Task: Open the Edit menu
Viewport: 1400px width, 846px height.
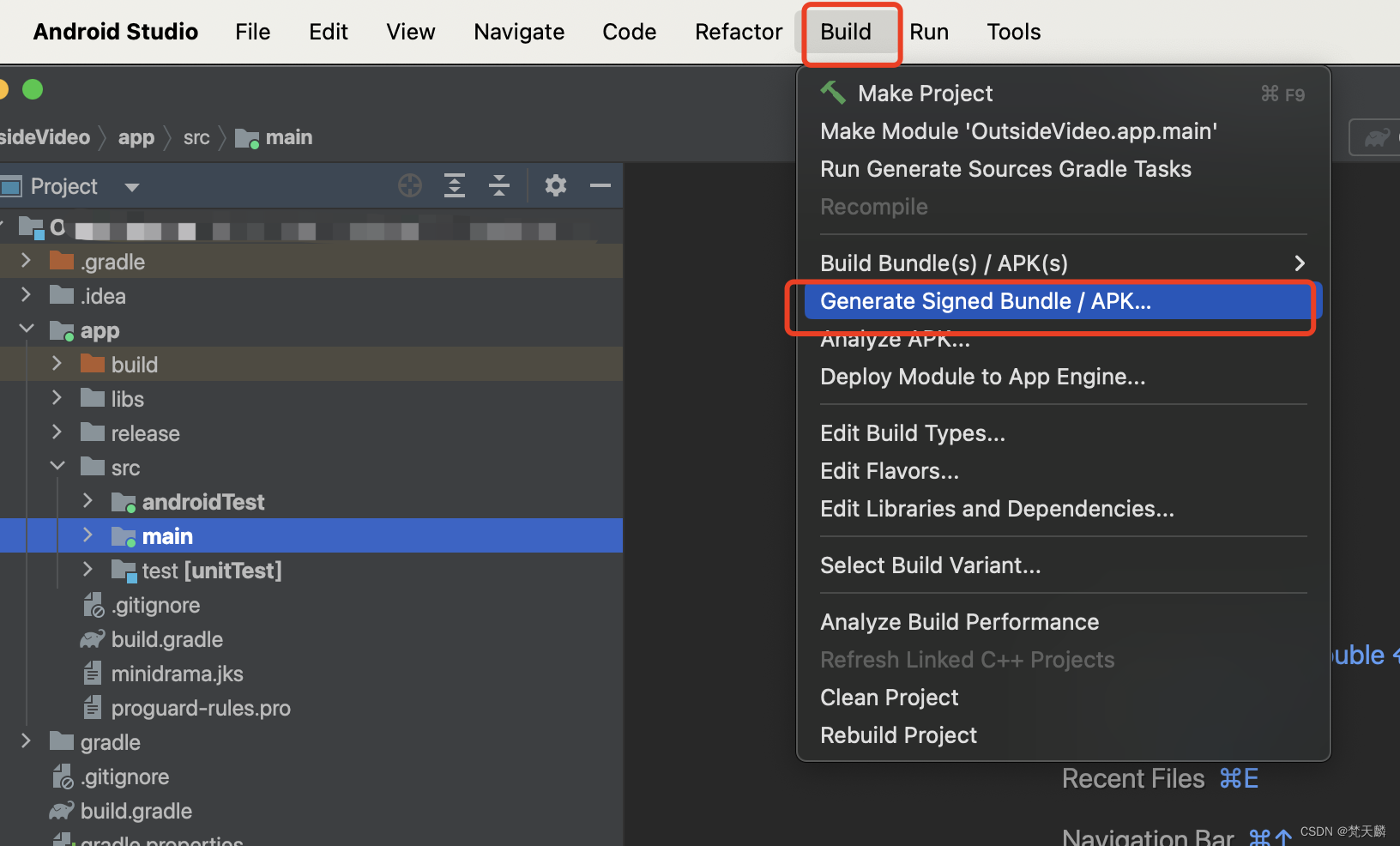Action: [329, 32]
